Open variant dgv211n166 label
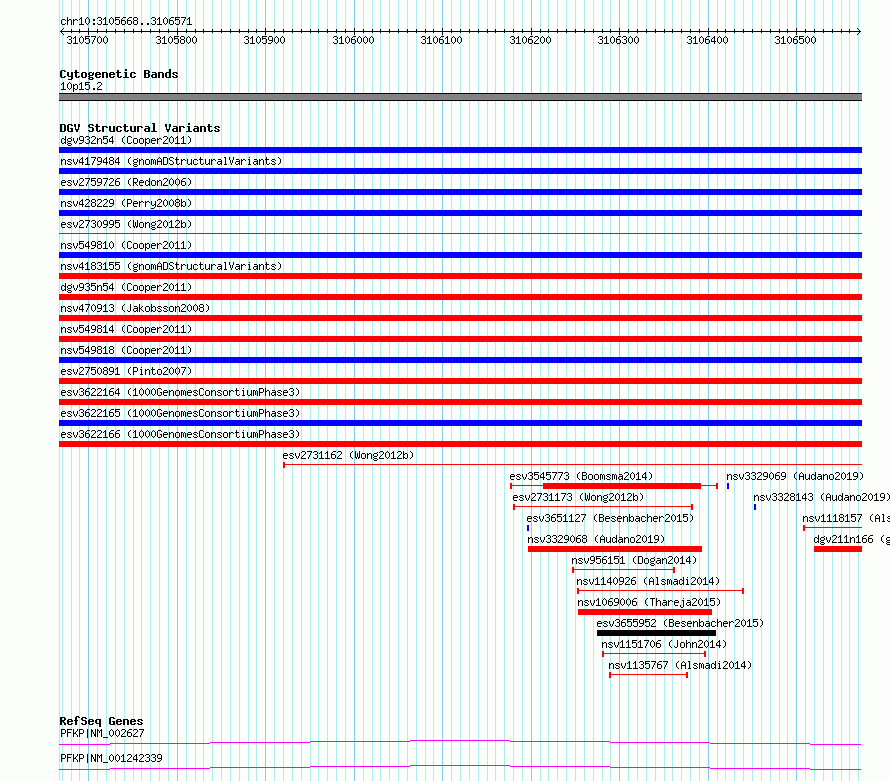Screen dimensions: 890x781 click(x=851, y=539)
